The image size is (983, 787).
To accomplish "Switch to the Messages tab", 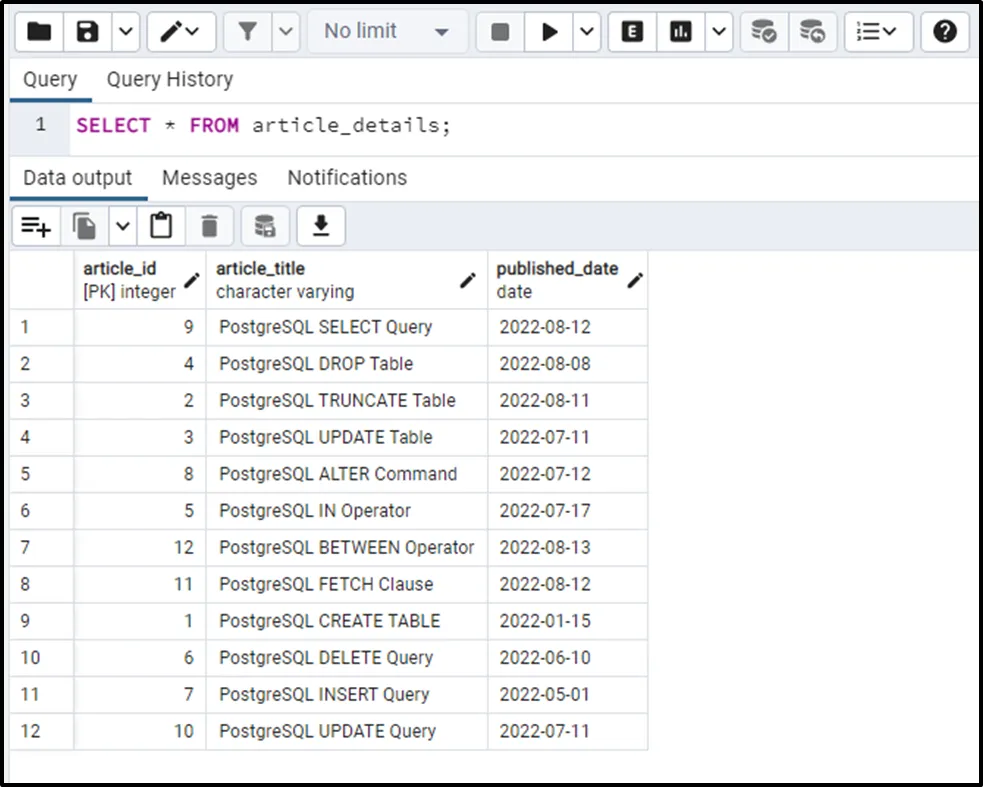I will [209, 178].
